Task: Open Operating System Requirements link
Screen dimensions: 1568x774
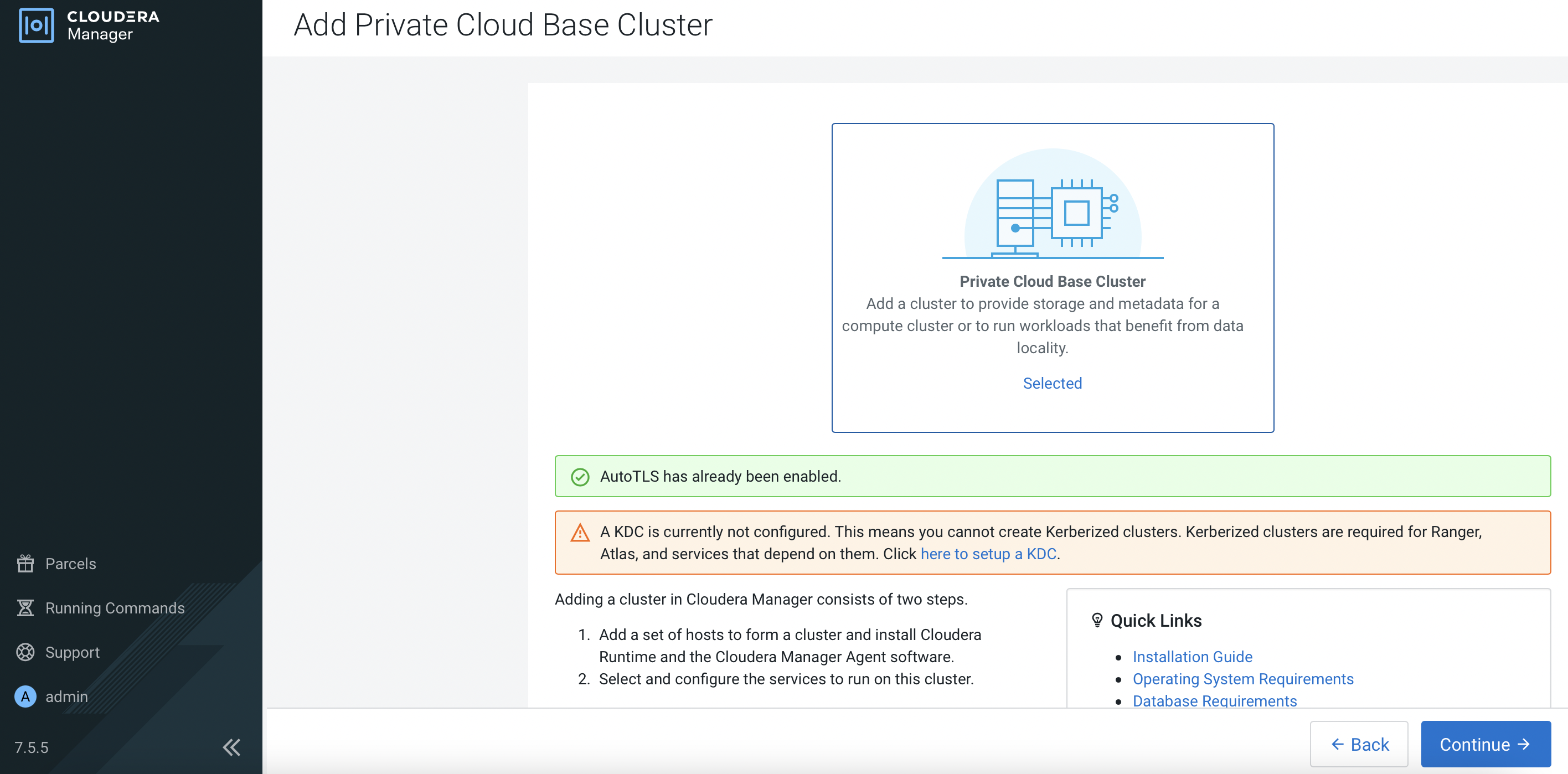Action: tap(1242, 678)
